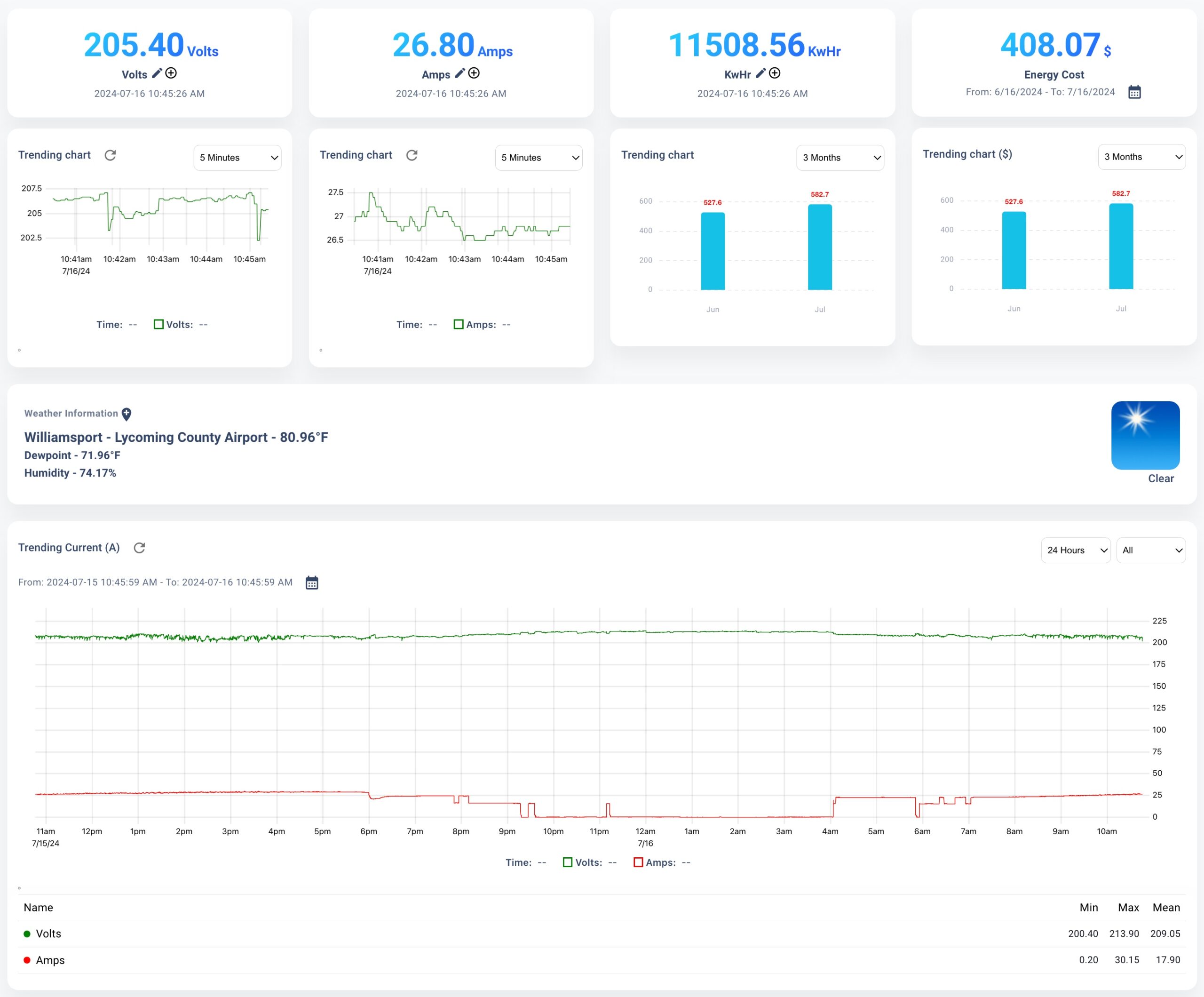Viewport: 1204px width, 997px height.
Task: Refresh the Trending Current (A) chart
Action: point(139,548)
